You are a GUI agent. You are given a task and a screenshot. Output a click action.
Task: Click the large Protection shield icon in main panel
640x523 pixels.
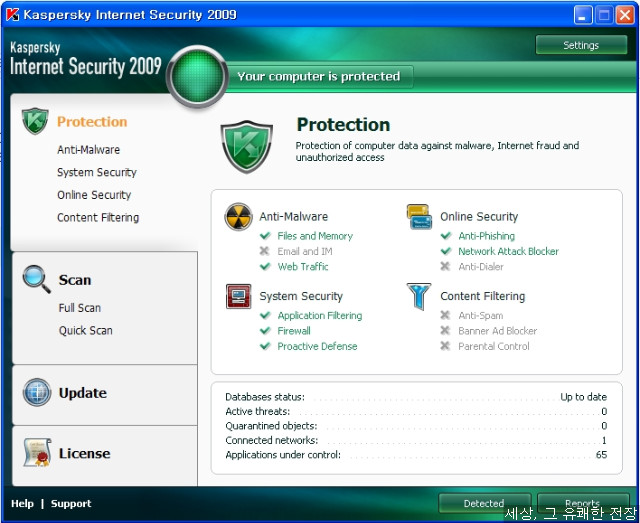coord(247,147)
